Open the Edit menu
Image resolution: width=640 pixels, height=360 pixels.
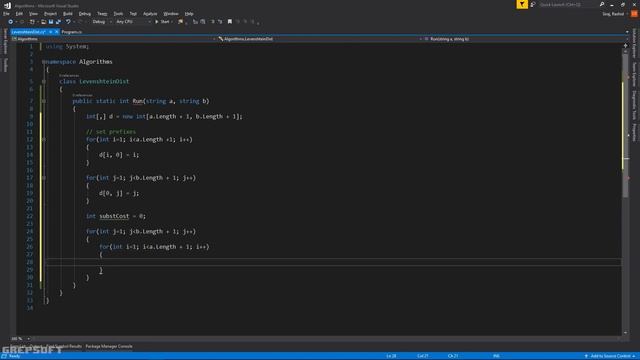19,13
